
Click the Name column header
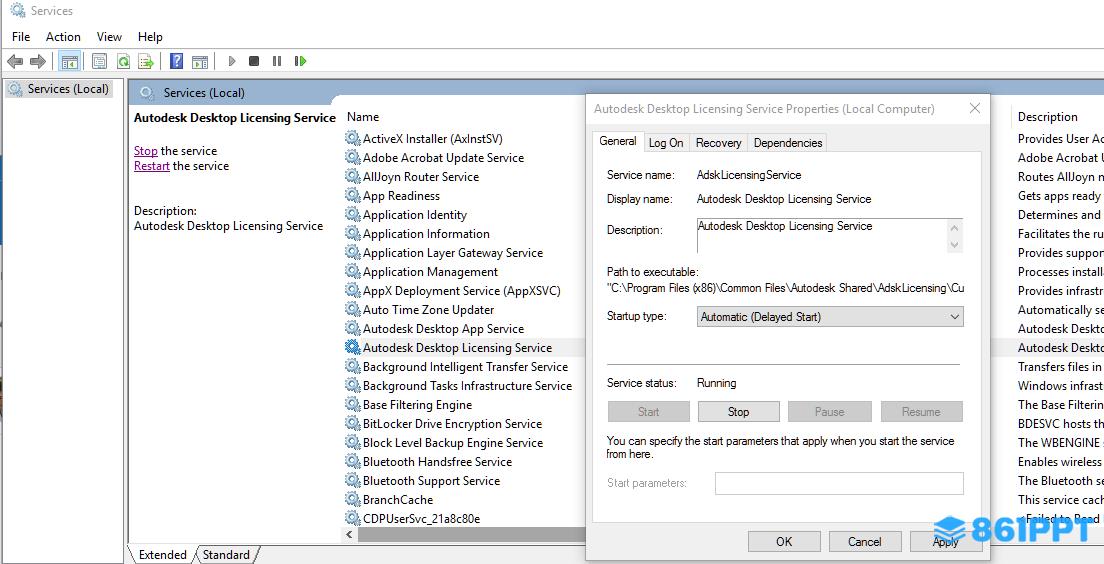tap(363, 117)
